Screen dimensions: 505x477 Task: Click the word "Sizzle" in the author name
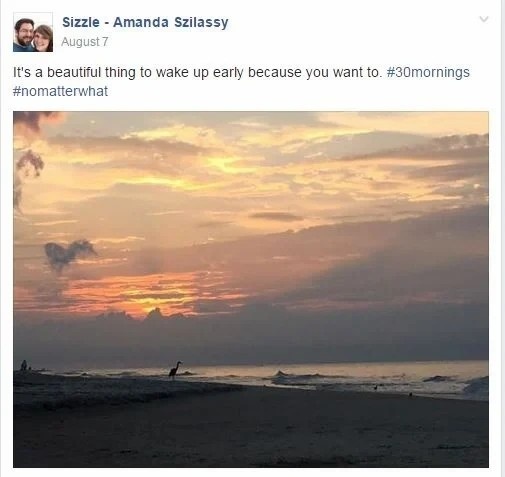pyautogui.click(x=81, y=22)
